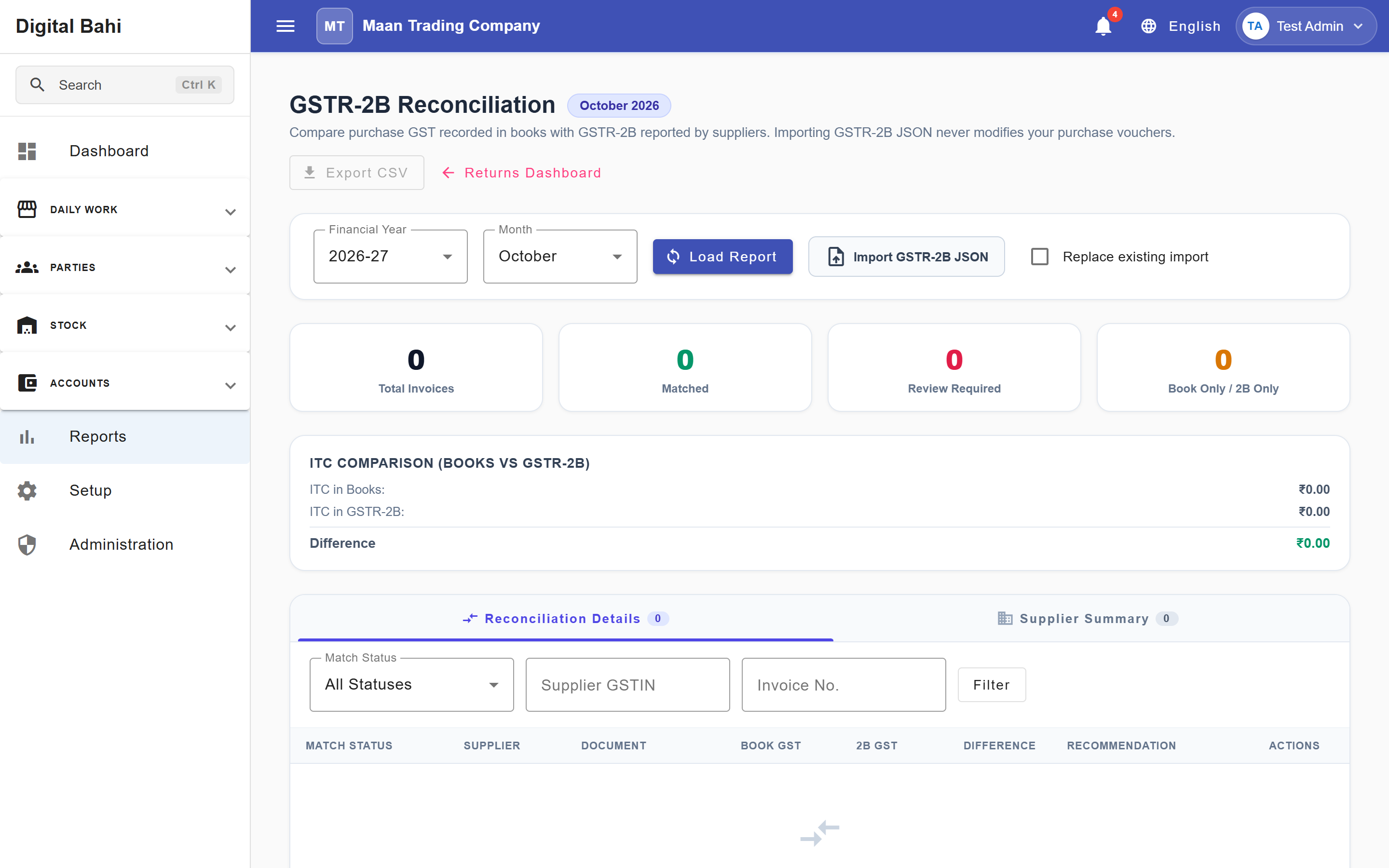Image resolution: width=1389 pixels, height=868 pixels.
Task: Expand the Stock section chevron
Action: [x=230, y=328]
